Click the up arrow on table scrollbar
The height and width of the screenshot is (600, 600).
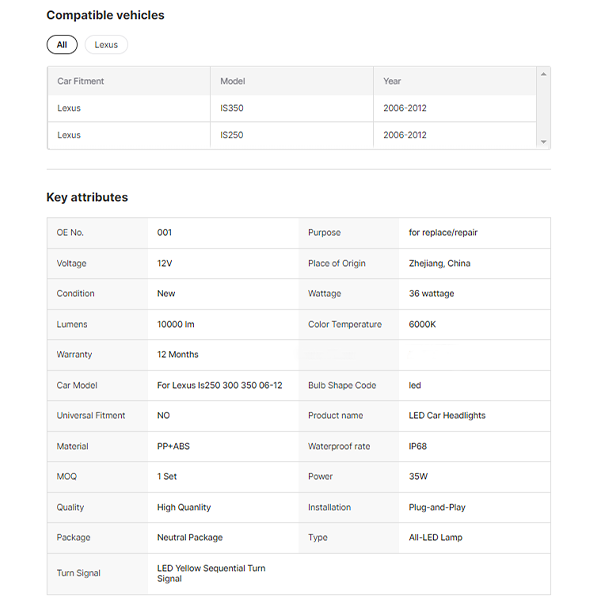543,74
